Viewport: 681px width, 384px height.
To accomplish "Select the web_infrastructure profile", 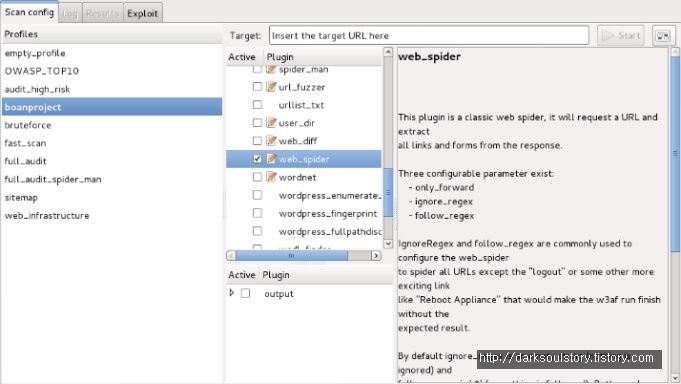I will [112, 215].
